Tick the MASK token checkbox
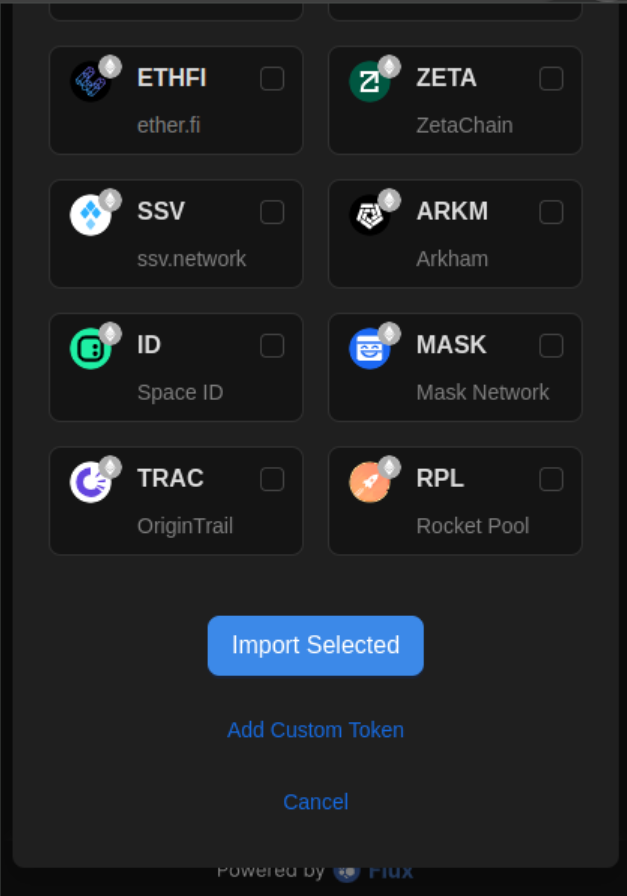Image resolution: width=627 pixels, height=896 pixels. tap(552, 346)
